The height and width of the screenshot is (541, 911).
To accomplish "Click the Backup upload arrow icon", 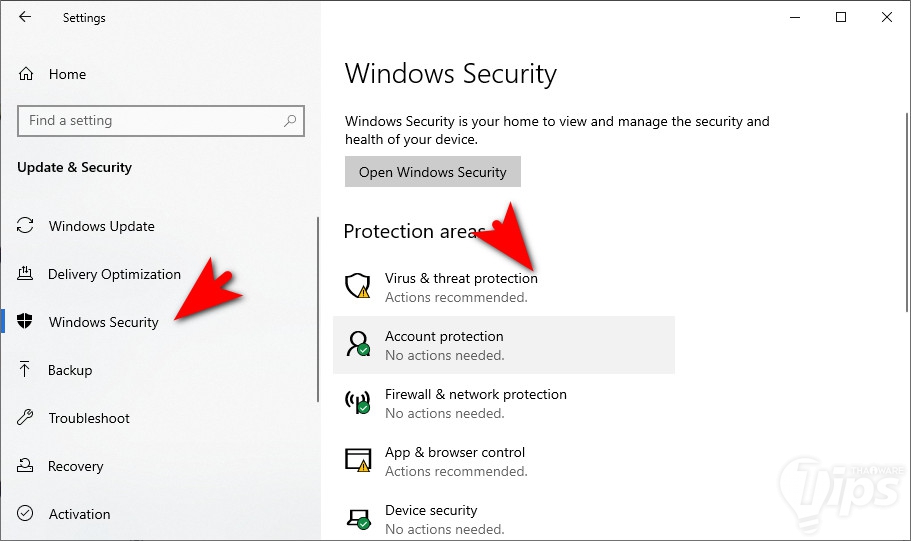I will (x=26, y=370).
